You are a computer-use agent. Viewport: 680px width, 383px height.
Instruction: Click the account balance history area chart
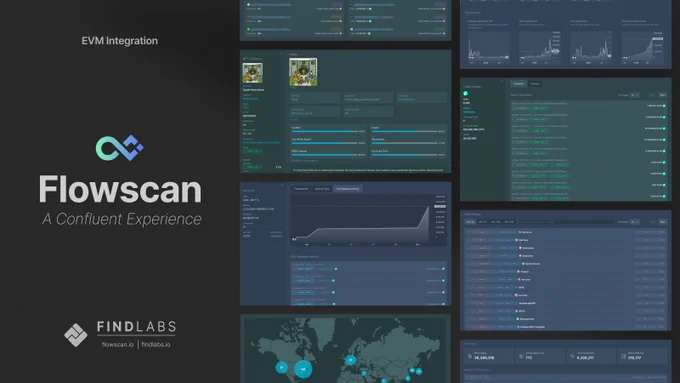coord(368,221)
